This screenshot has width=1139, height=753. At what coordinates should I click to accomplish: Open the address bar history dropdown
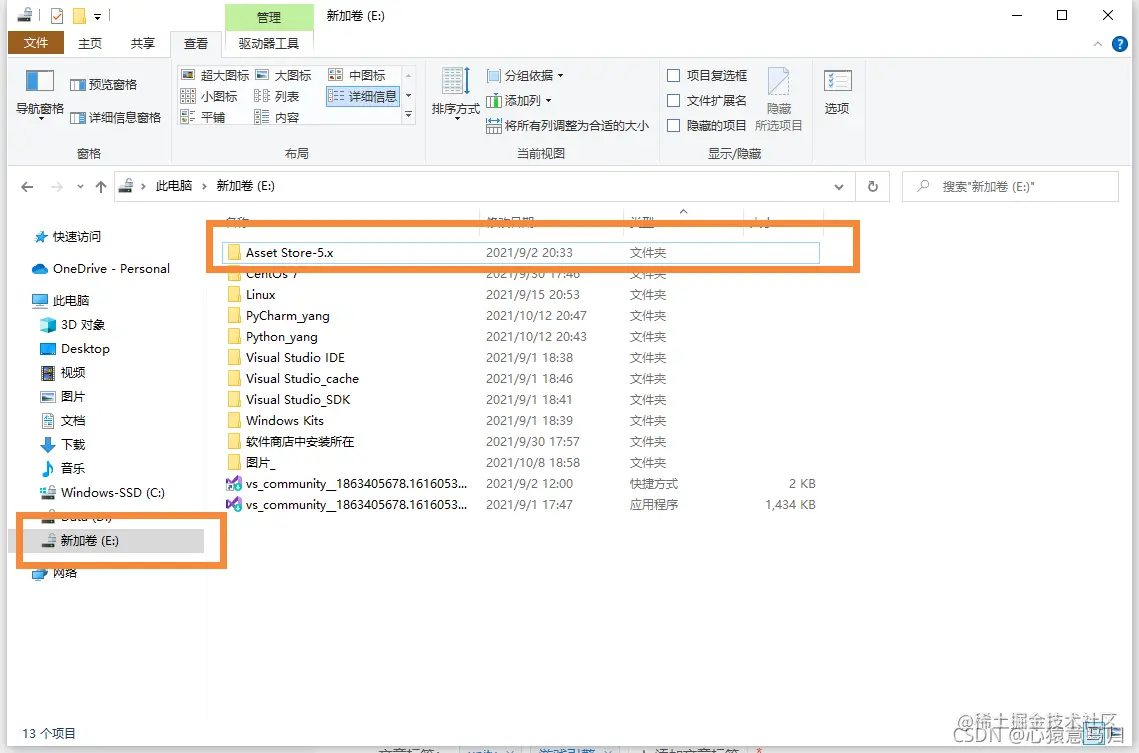point(839,187)
